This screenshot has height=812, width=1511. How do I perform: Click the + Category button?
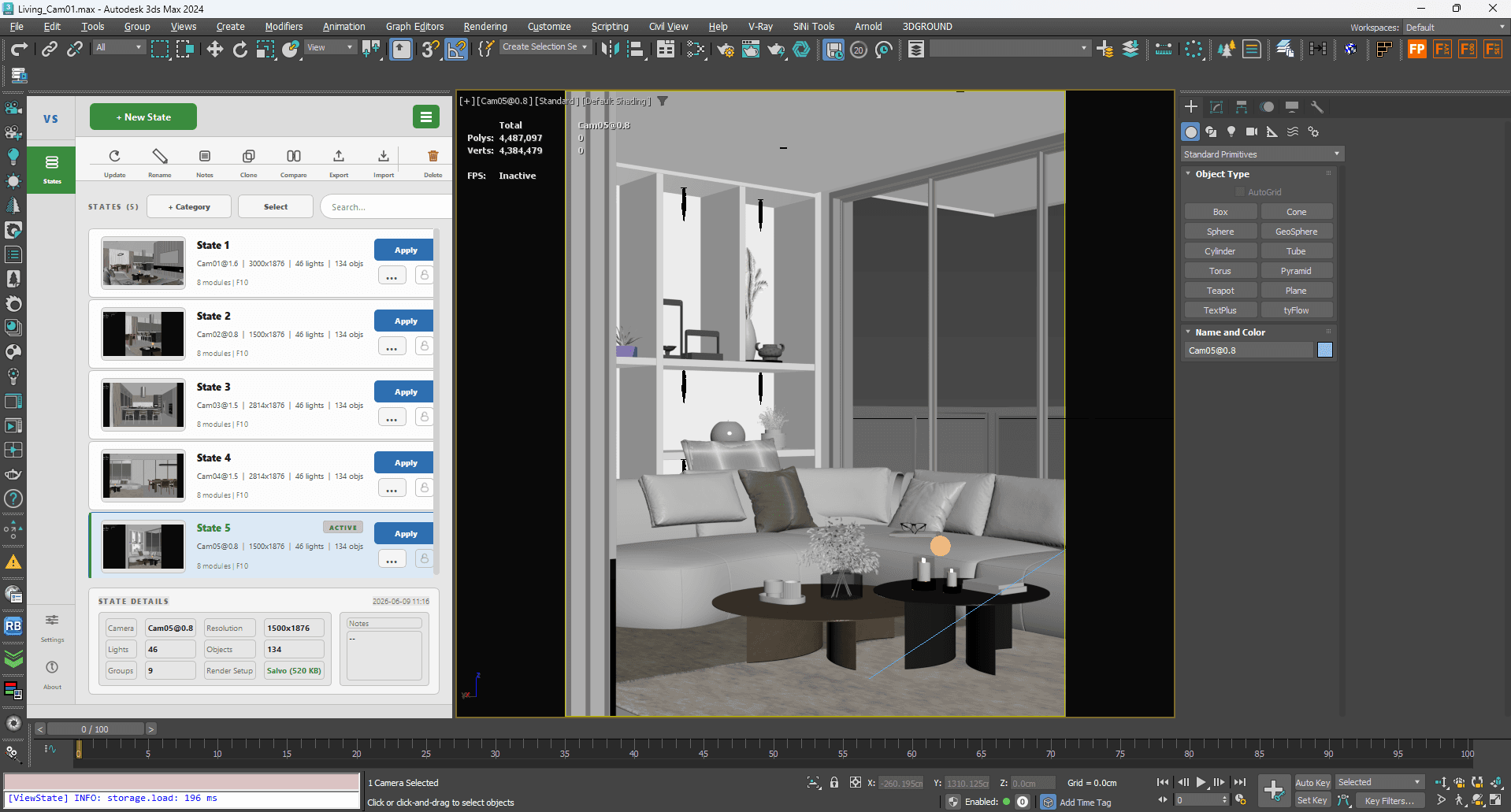point(189,207)
